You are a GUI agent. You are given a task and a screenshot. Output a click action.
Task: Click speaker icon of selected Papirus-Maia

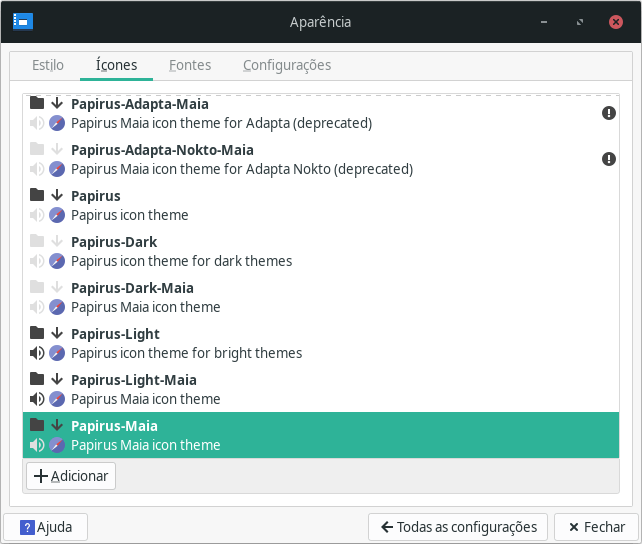click(x=37, y=445)
